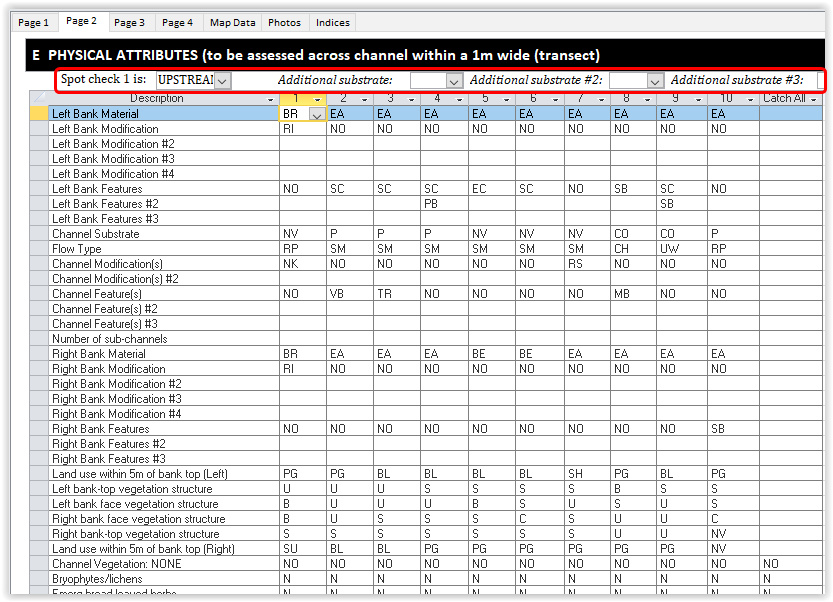
Task: Click the TR cell in Channel Feature(s) row
Action: (x=397, y=294)
